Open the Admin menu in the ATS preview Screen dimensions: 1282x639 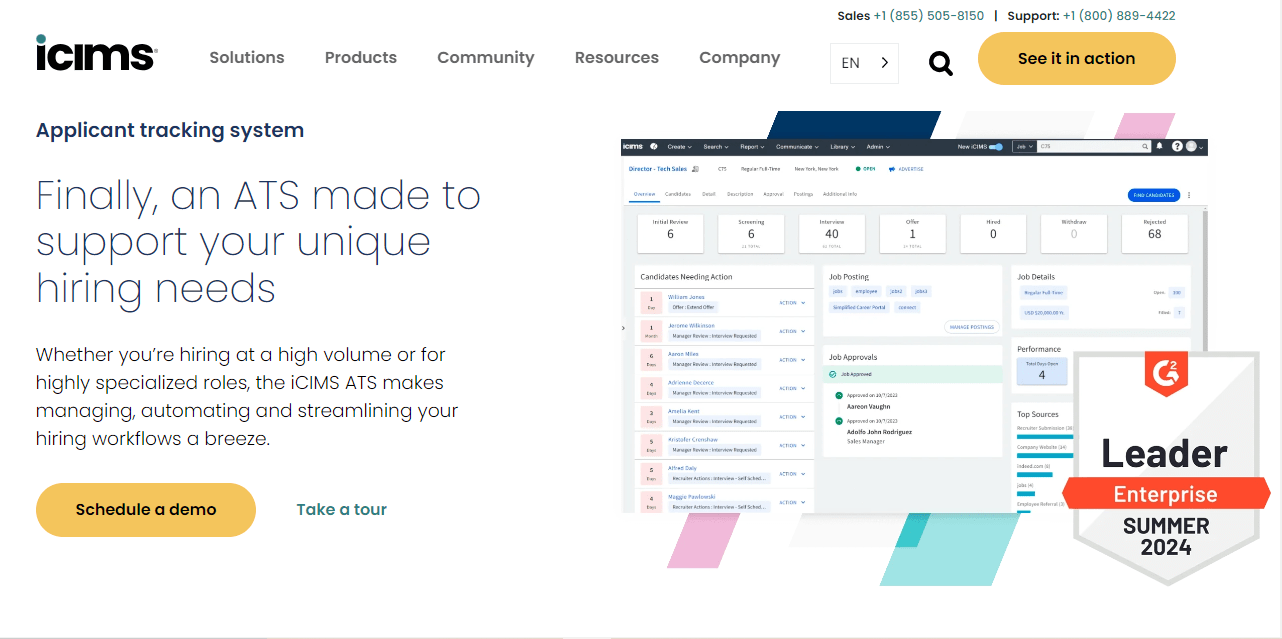[878, 146]
